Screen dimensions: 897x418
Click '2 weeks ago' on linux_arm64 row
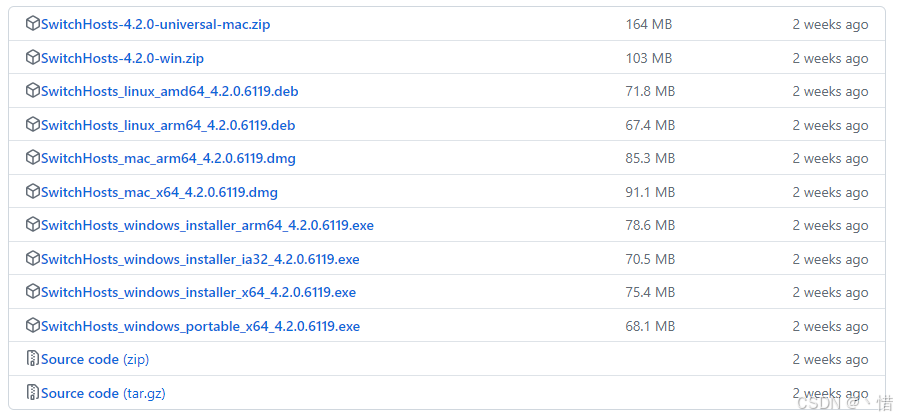[x=830, y=125]
